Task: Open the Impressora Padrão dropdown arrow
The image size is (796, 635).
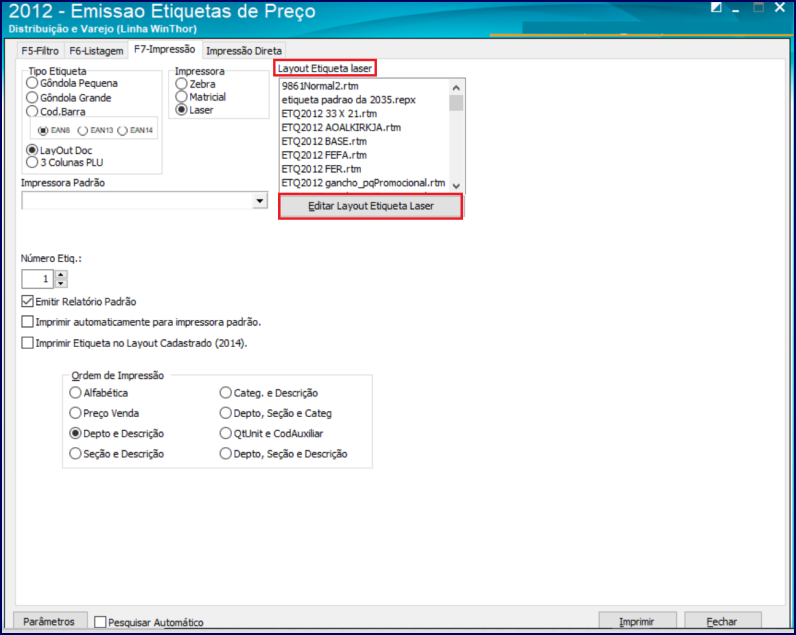Action: pyautogui.click(x=260, y=200)
